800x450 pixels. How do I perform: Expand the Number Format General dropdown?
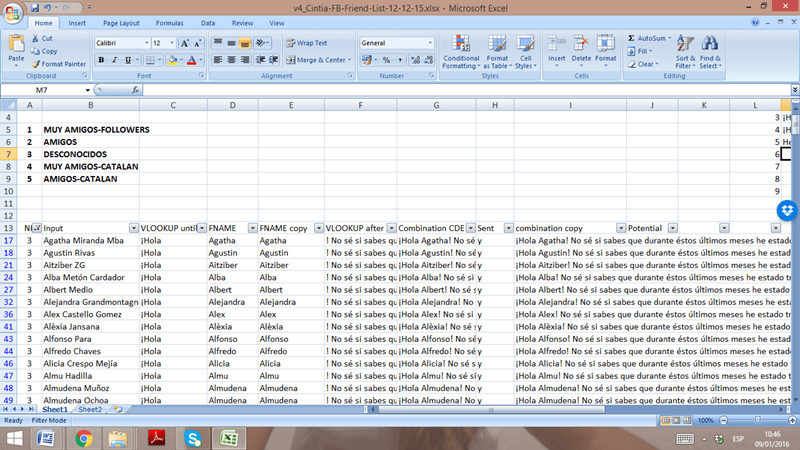pos(431,43)
